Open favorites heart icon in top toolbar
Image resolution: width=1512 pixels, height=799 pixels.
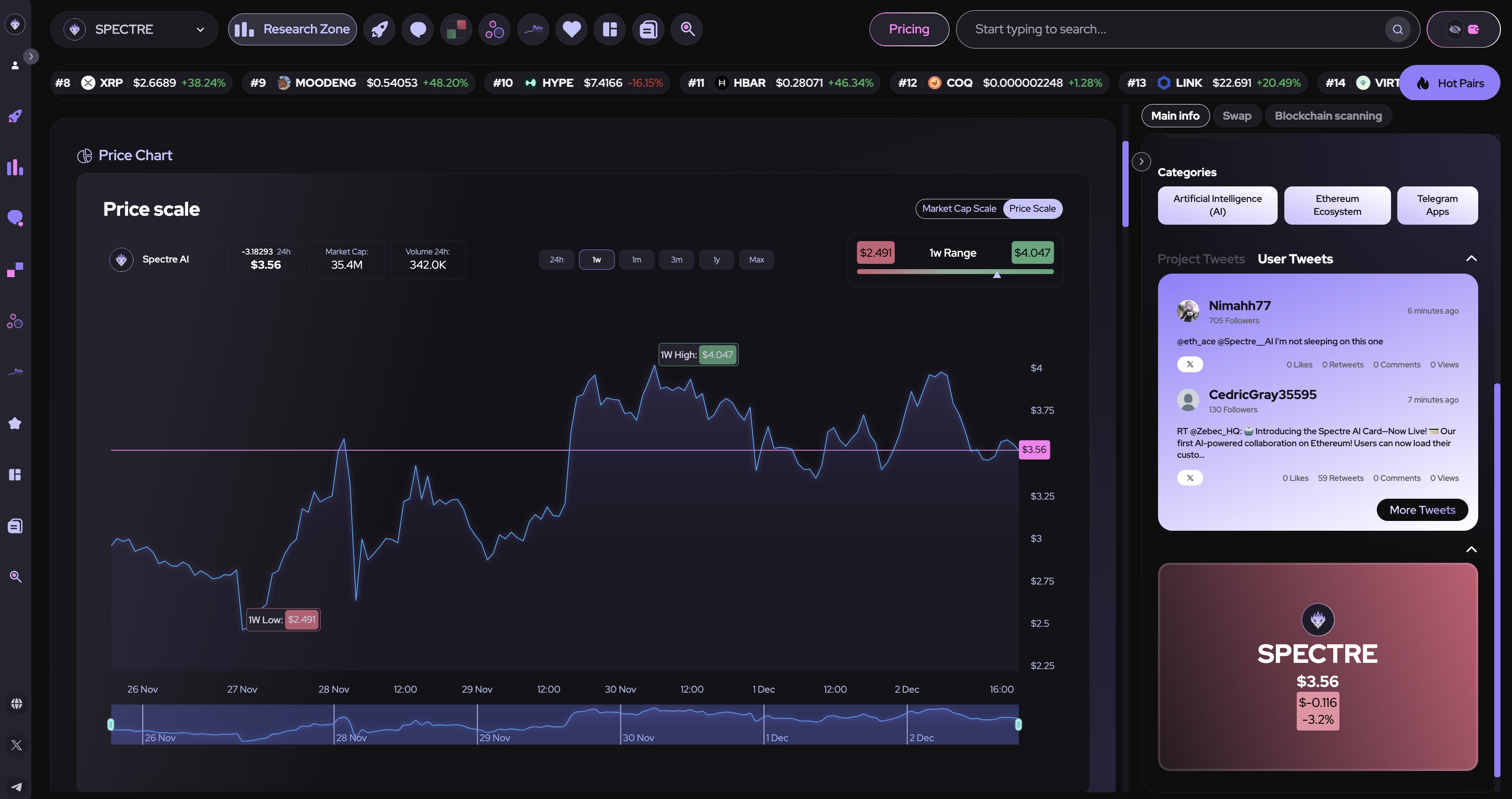point(571,29)
